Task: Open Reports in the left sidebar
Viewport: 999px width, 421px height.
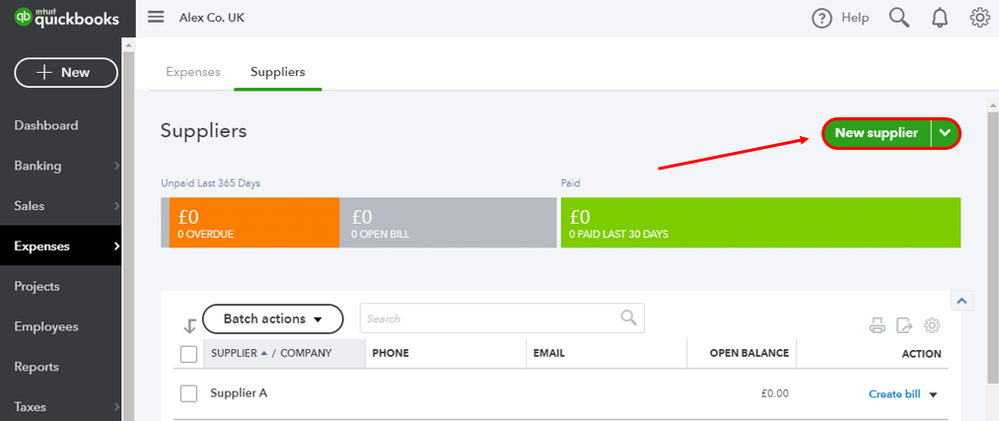Action: coord(36,367)
